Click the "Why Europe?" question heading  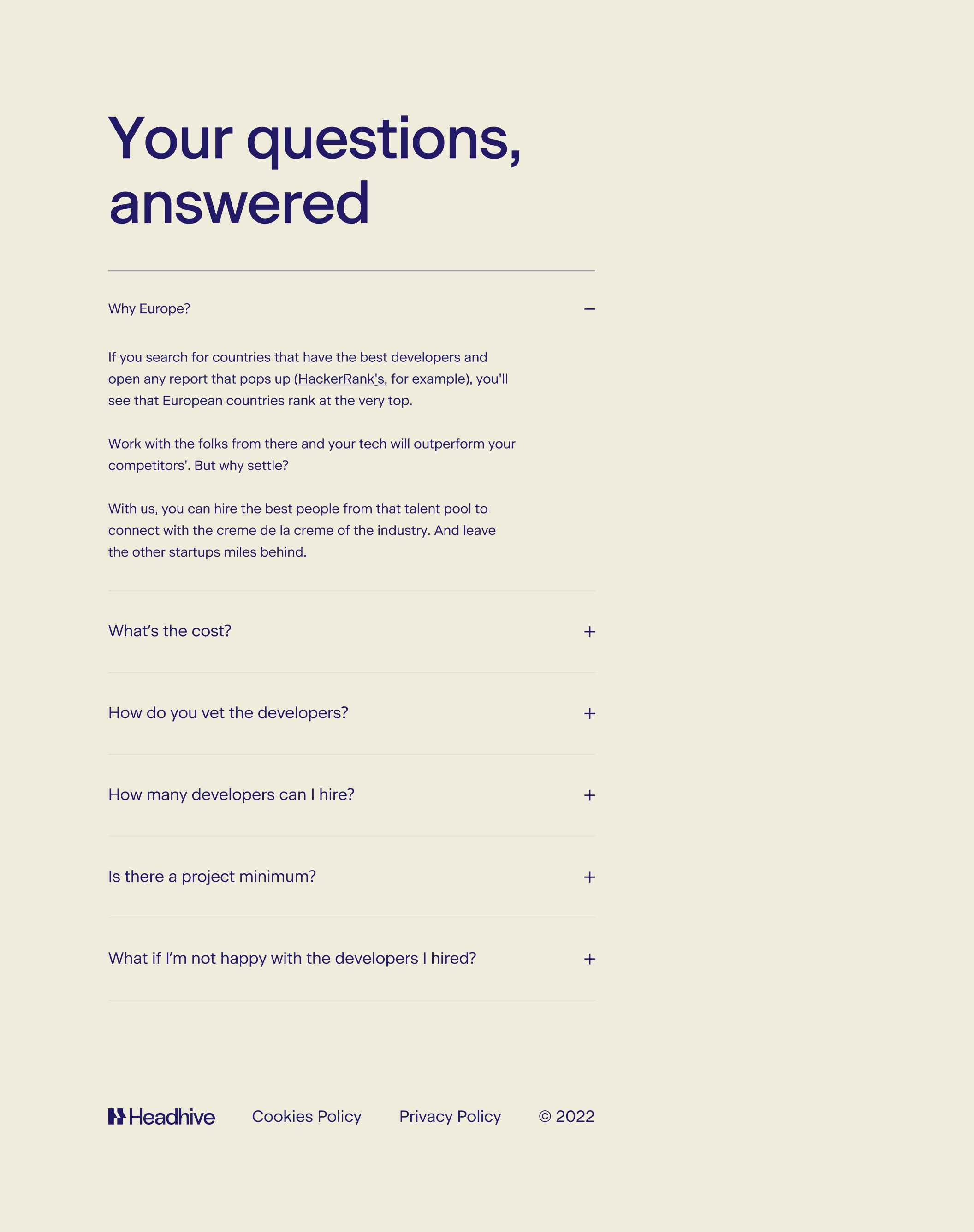(x=149, y=308)
